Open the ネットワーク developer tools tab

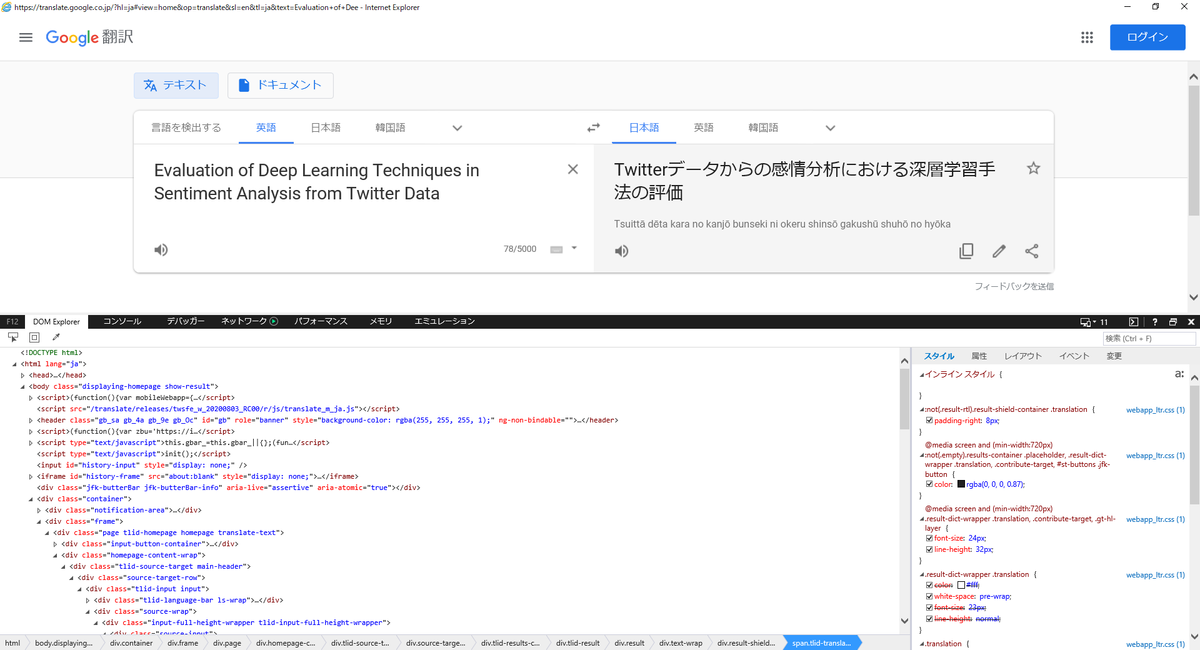[x=244, y=322]
